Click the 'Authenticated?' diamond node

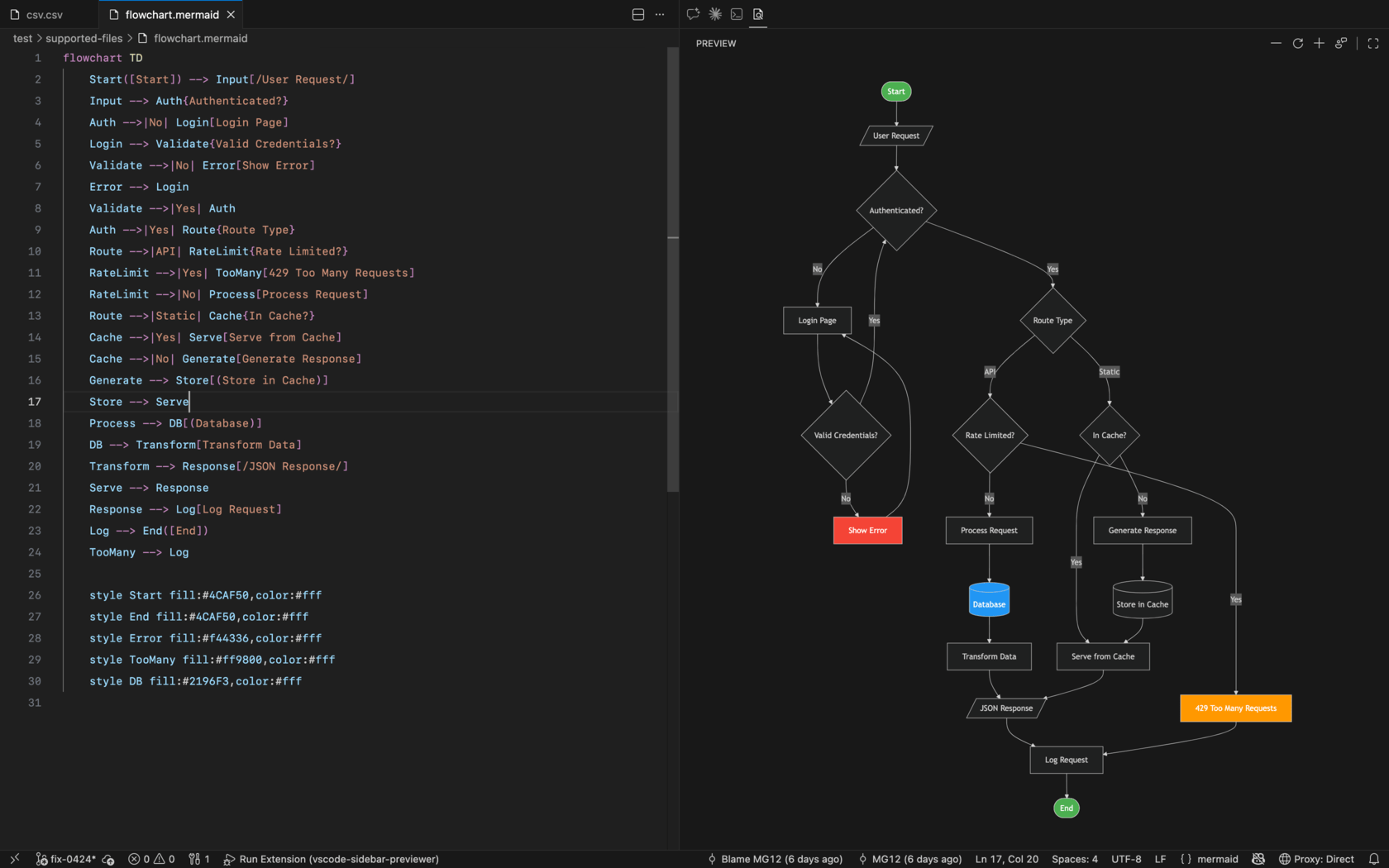(896, 211)
